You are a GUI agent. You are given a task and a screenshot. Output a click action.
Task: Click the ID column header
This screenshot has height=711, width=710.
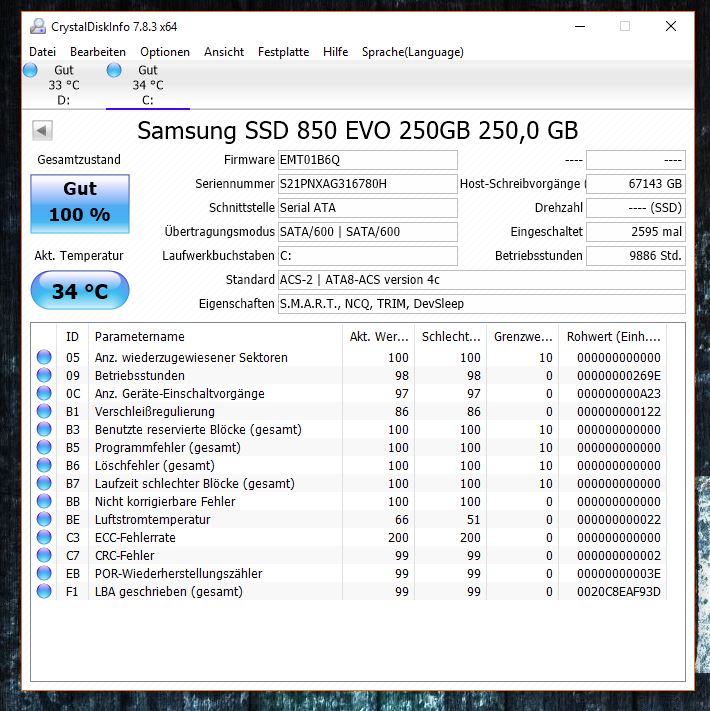73,336
